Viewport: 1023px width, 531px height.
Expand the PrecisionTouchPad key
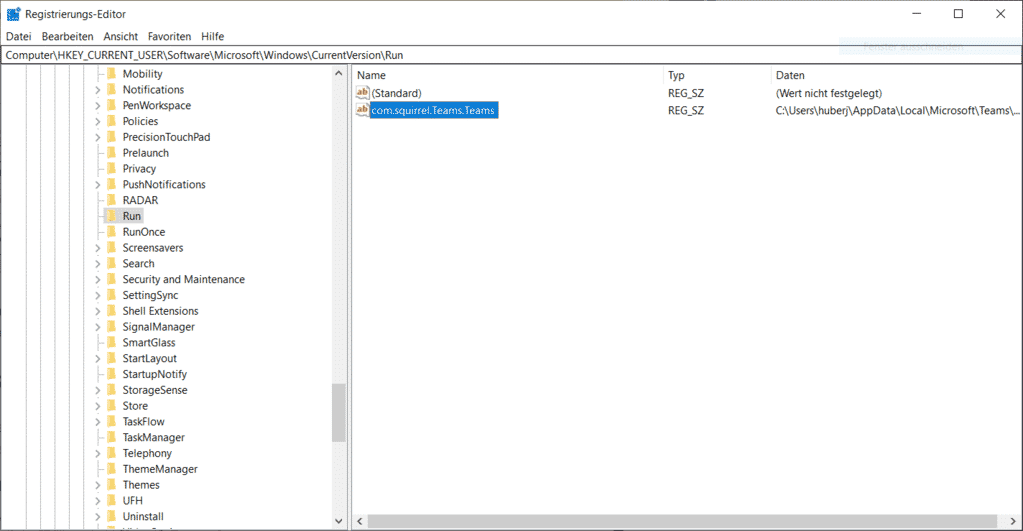point(98,137)
